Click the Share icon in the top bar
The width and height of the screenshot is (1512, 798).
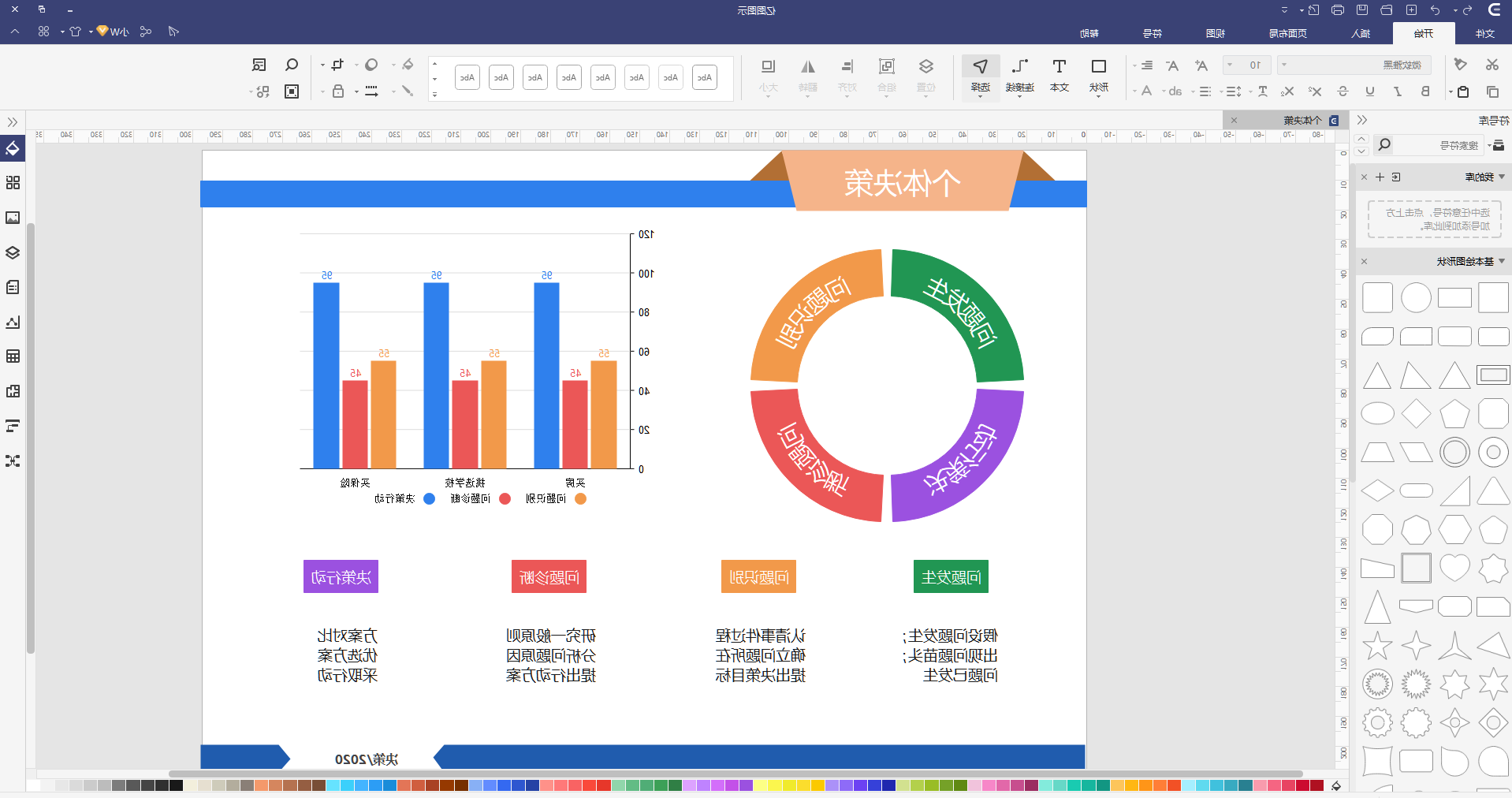pyautogui.click(x=146, y=32)
